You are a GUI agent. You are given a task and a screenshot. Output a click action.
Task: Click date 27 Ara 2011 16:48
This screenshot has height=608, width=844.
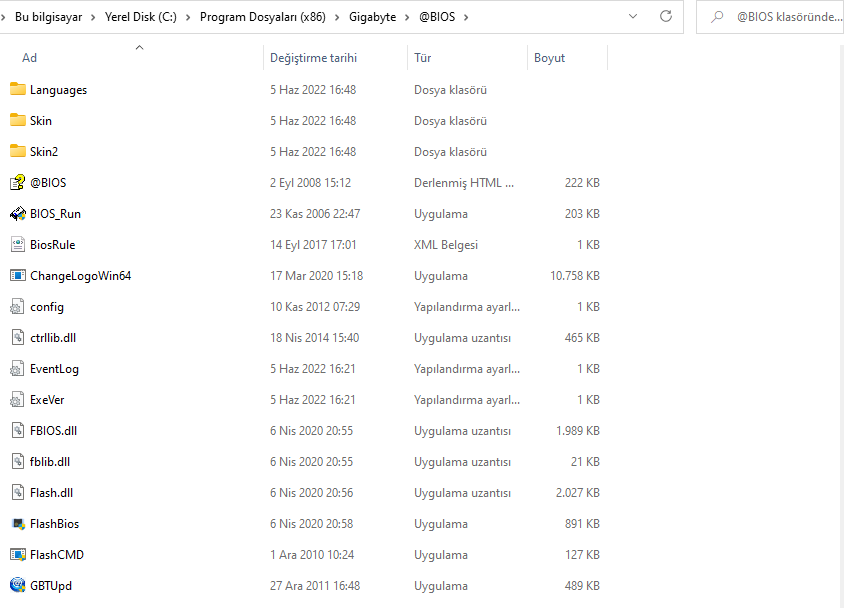[315, 585]
